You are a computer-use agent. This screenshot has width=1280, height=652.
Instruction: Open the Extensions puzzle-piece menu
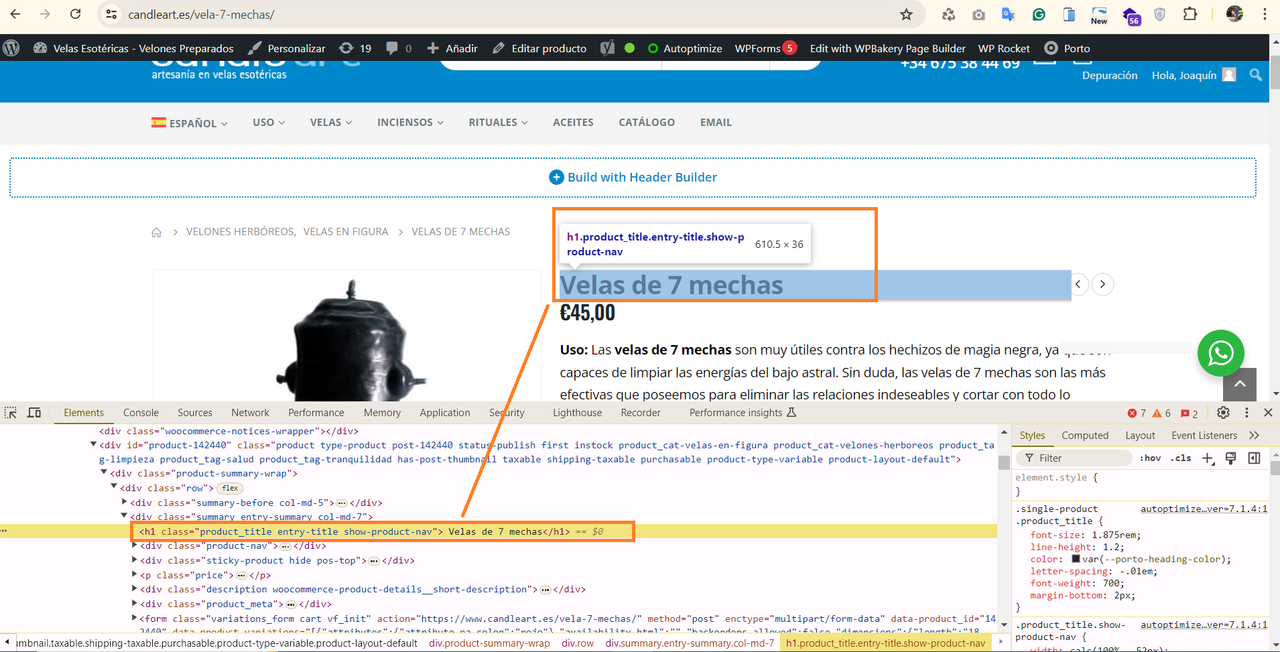click(1190, 15)
